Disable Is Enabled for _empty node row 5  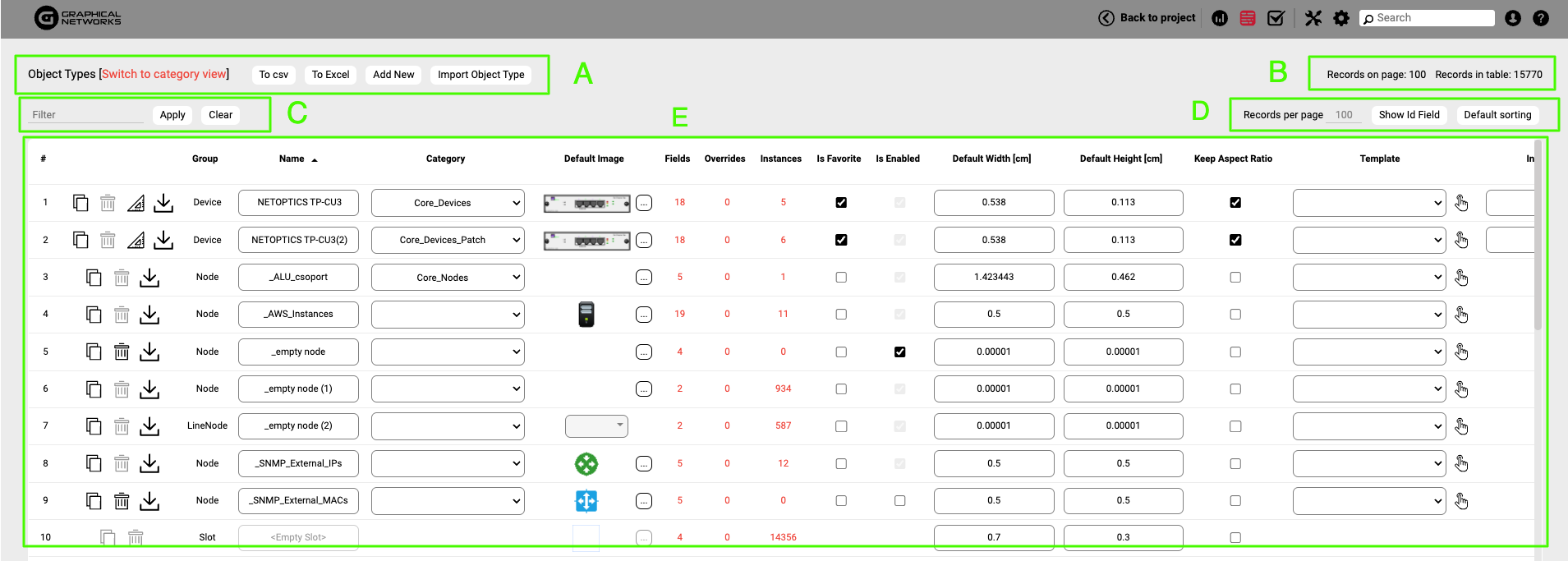pyautogui.click(x=900, y=352)
